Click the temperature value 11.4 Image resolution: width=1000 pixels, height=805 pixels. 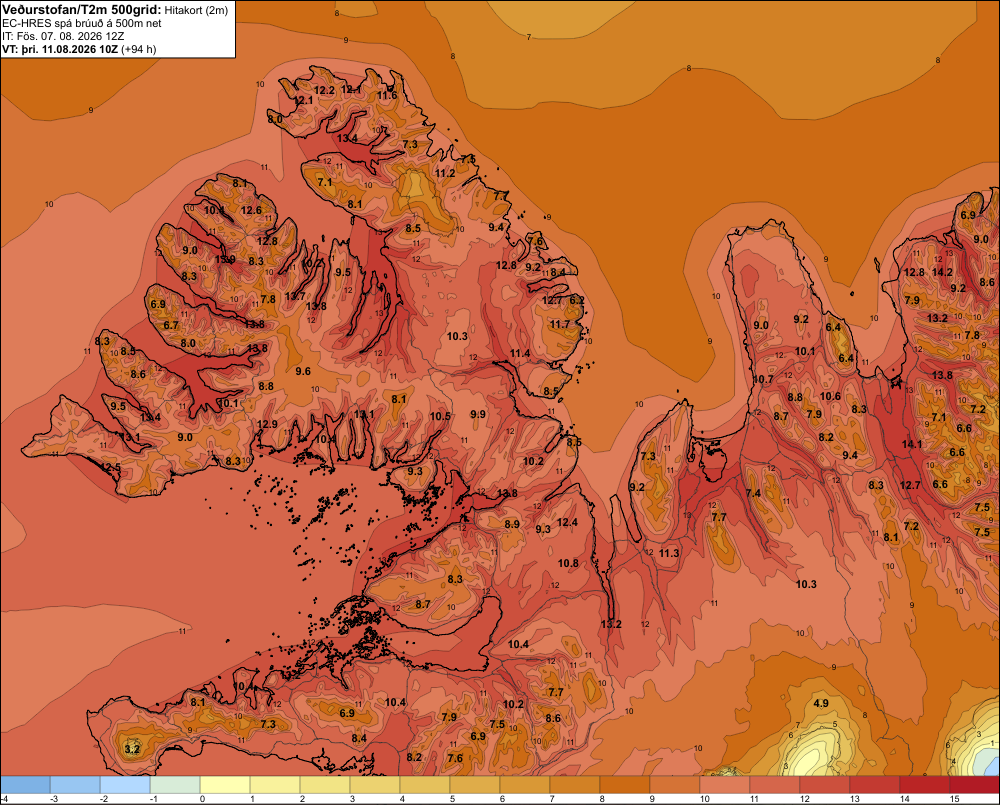pos(520,353)
